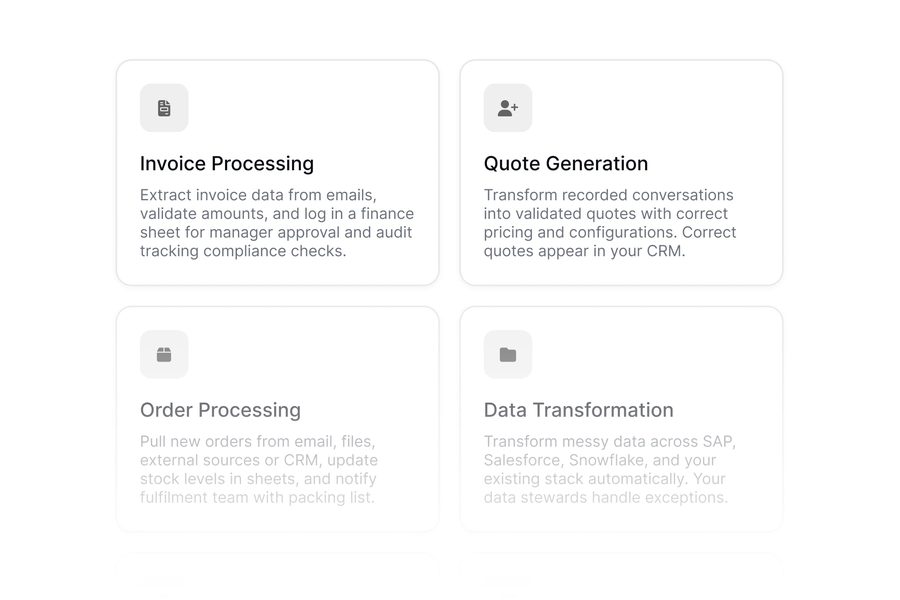Click the text 'fulfilment team with packing list'
900x600 pixels.
pos(257,497)
